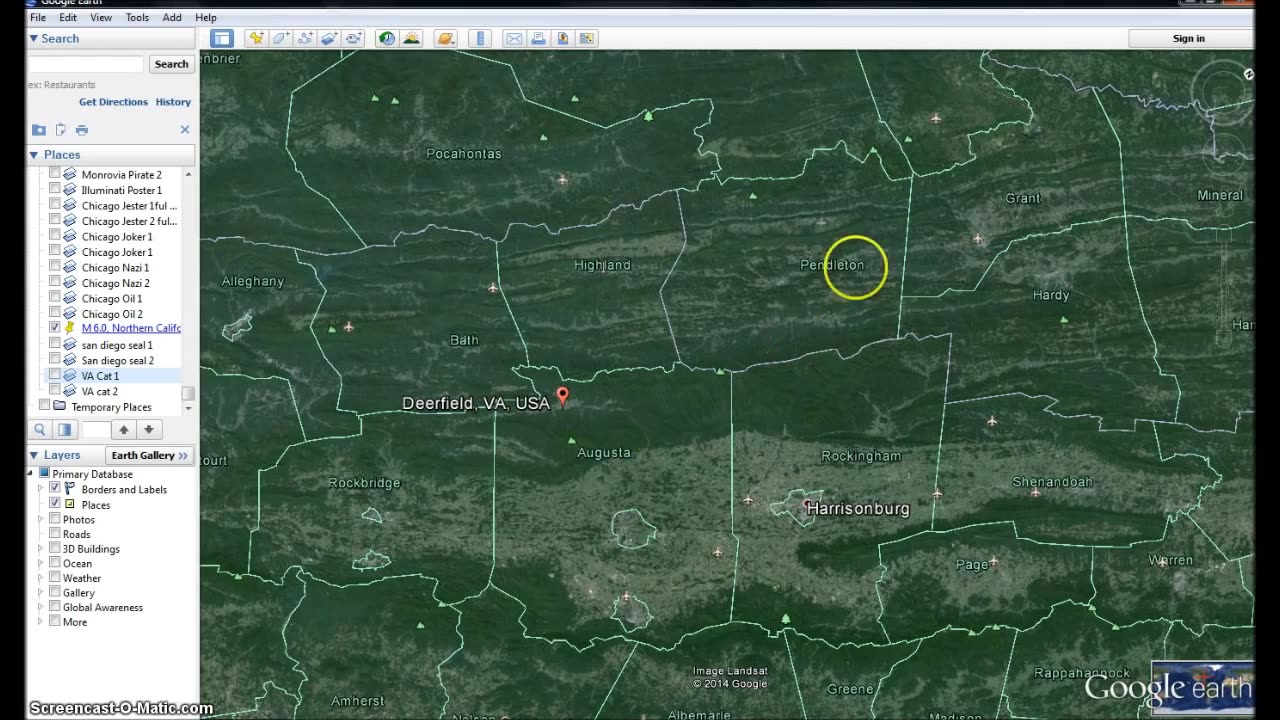Click the Save Image icon

562,38
